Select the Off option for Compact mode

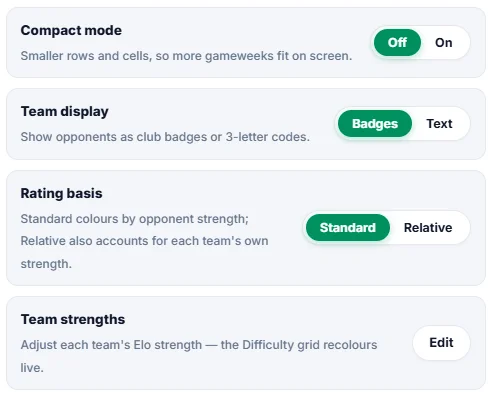pos(397,43)
